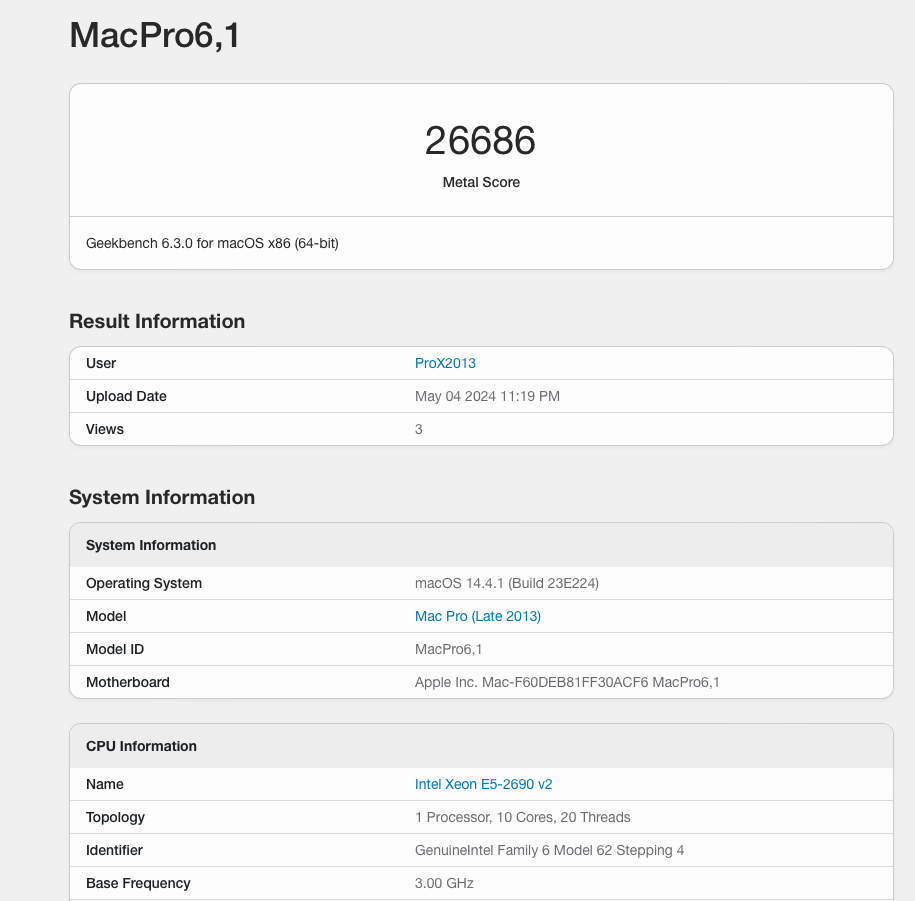Click the Base Frequency label

(x=138, y=883)
